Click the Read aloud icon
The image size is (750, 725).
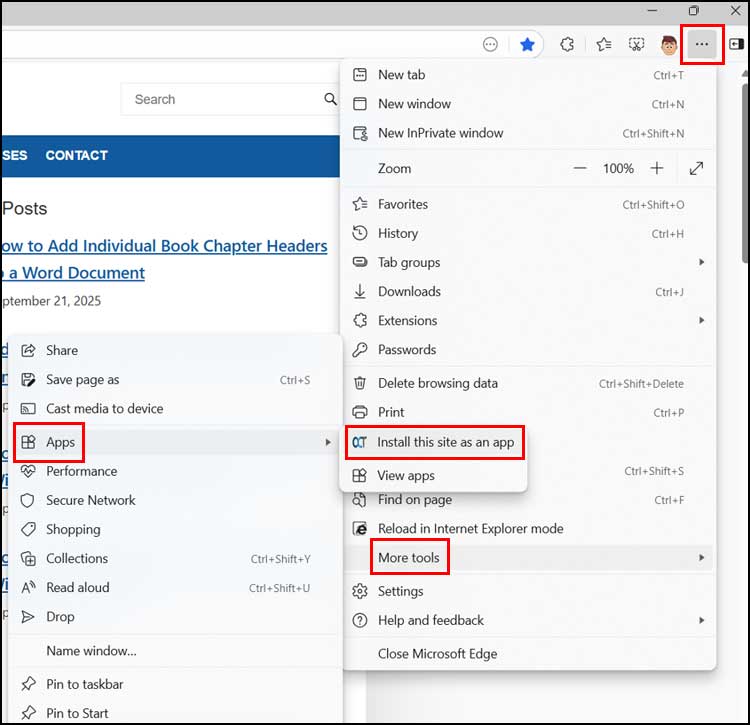pyautogui.click(x=28, y=588)
